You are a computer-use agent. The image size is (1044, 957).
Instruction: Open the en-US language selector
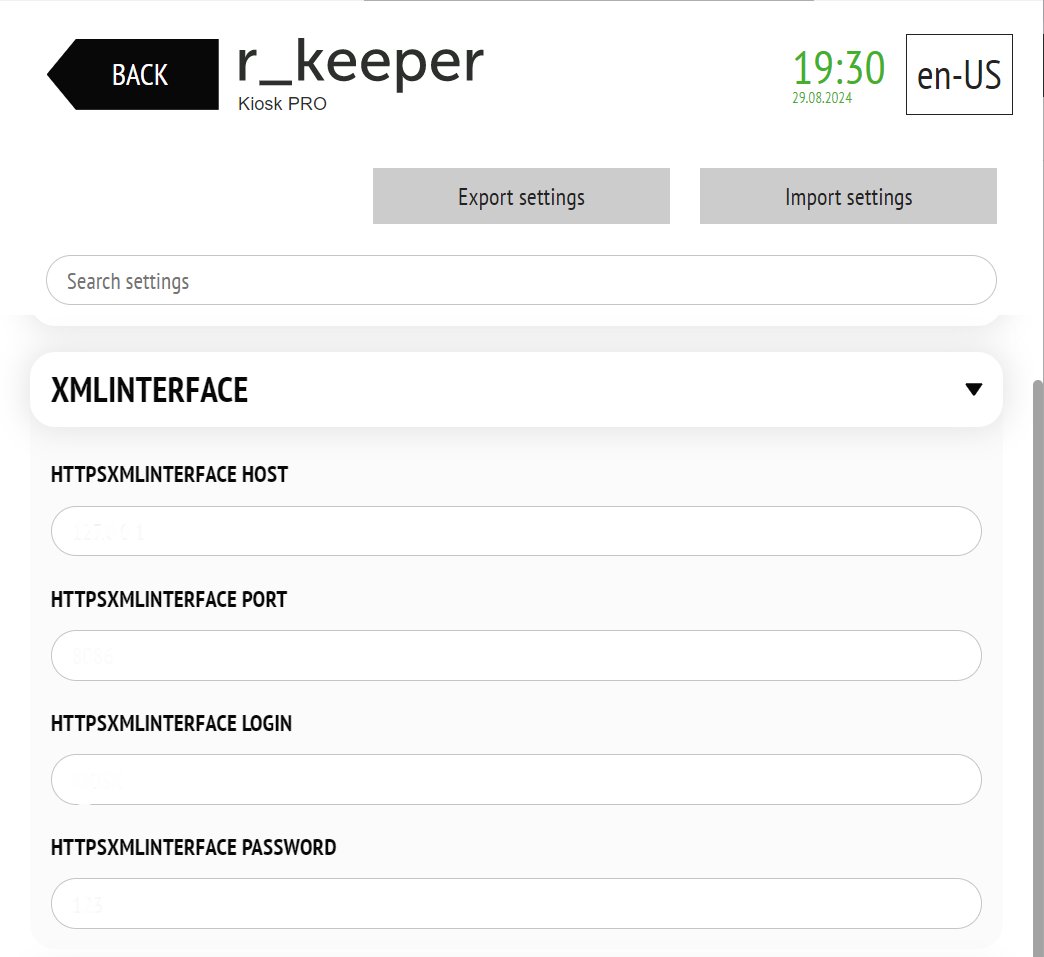click(959, 75)
